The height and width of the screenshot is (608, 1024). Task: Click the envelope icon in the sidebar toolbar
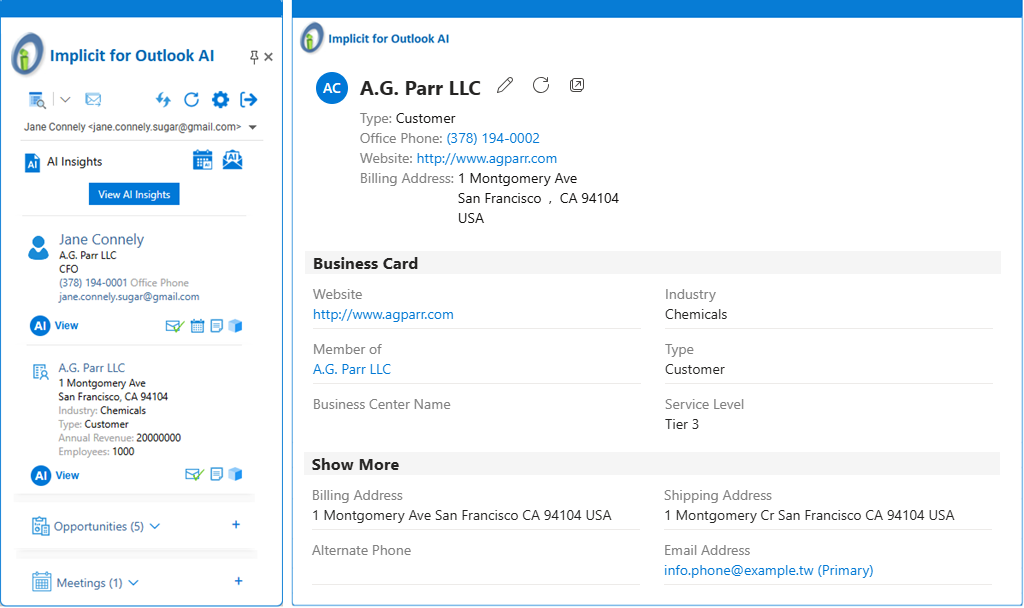[93, 99]
